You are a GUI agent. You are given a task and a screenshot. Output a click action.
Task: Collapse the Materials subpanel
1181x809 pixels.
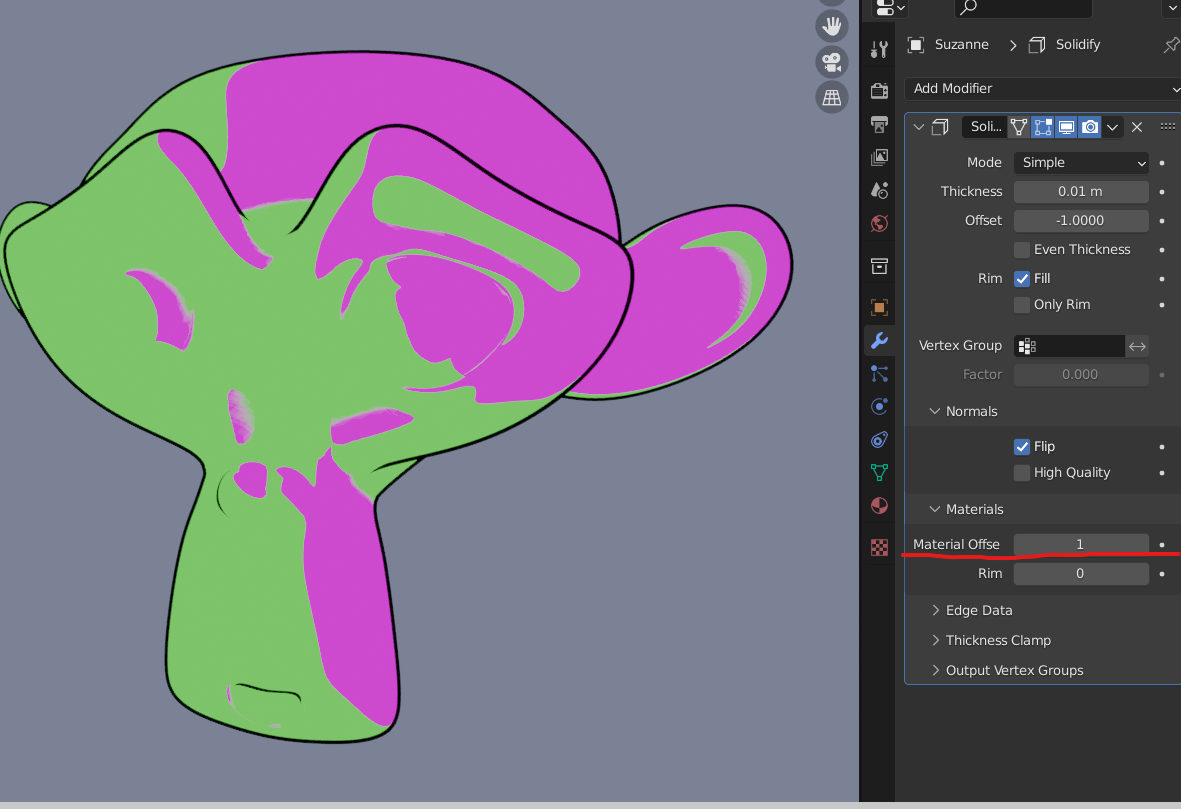[935, 509]
